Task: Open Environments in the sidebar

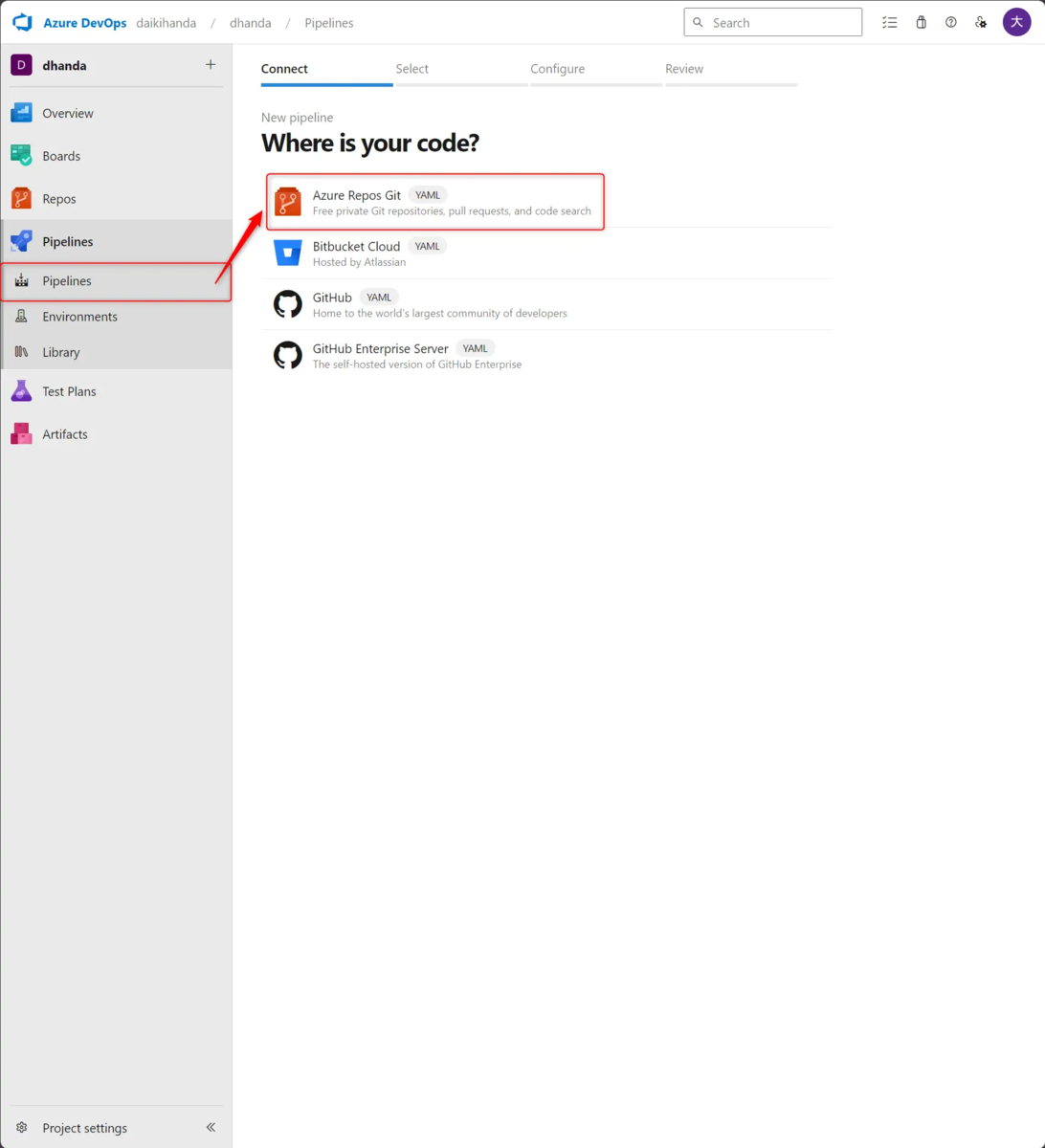Action: (116, 317)
